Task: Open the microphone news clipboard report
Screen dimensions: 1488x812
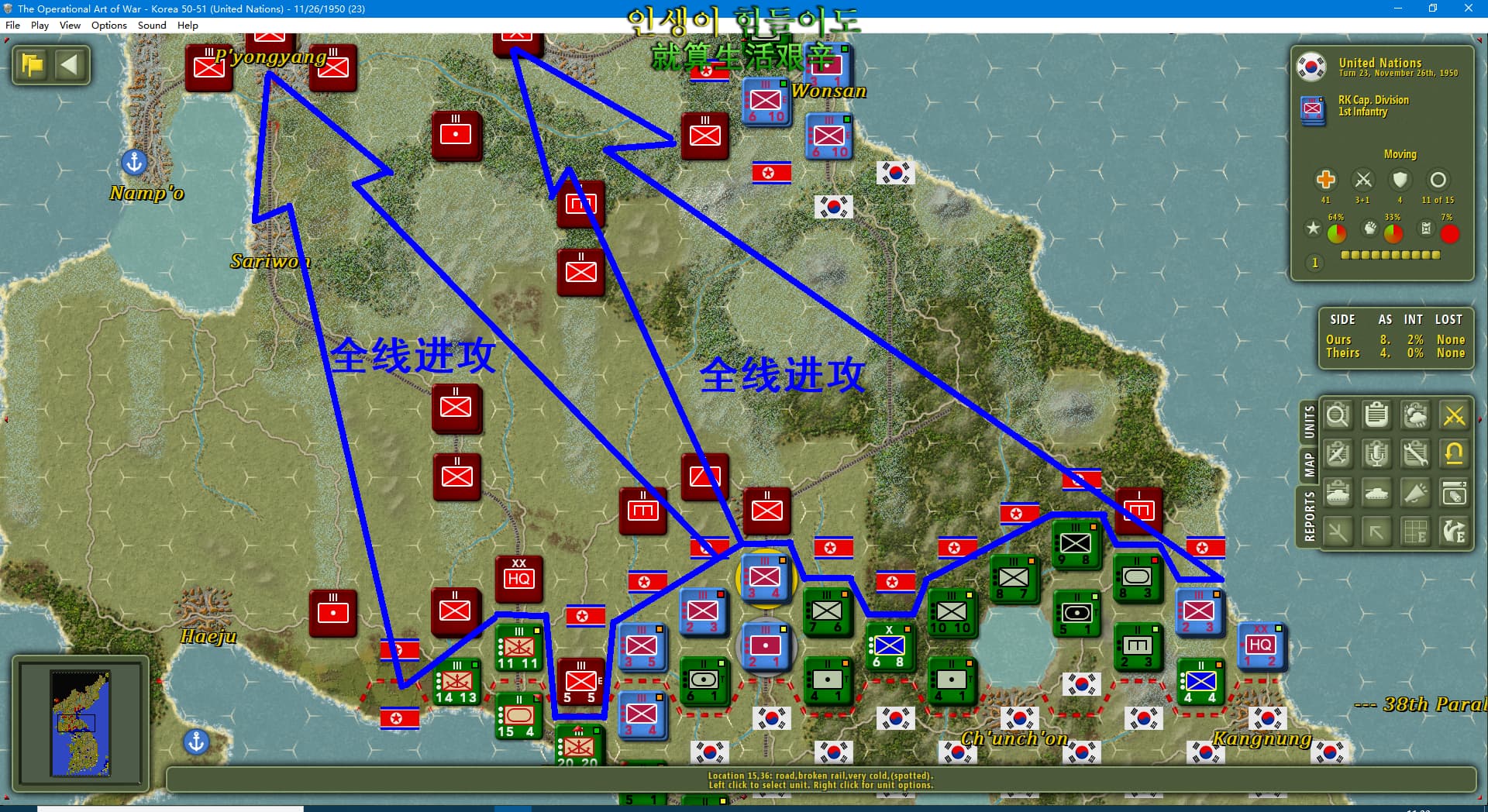Action: tap(1376, 454)
